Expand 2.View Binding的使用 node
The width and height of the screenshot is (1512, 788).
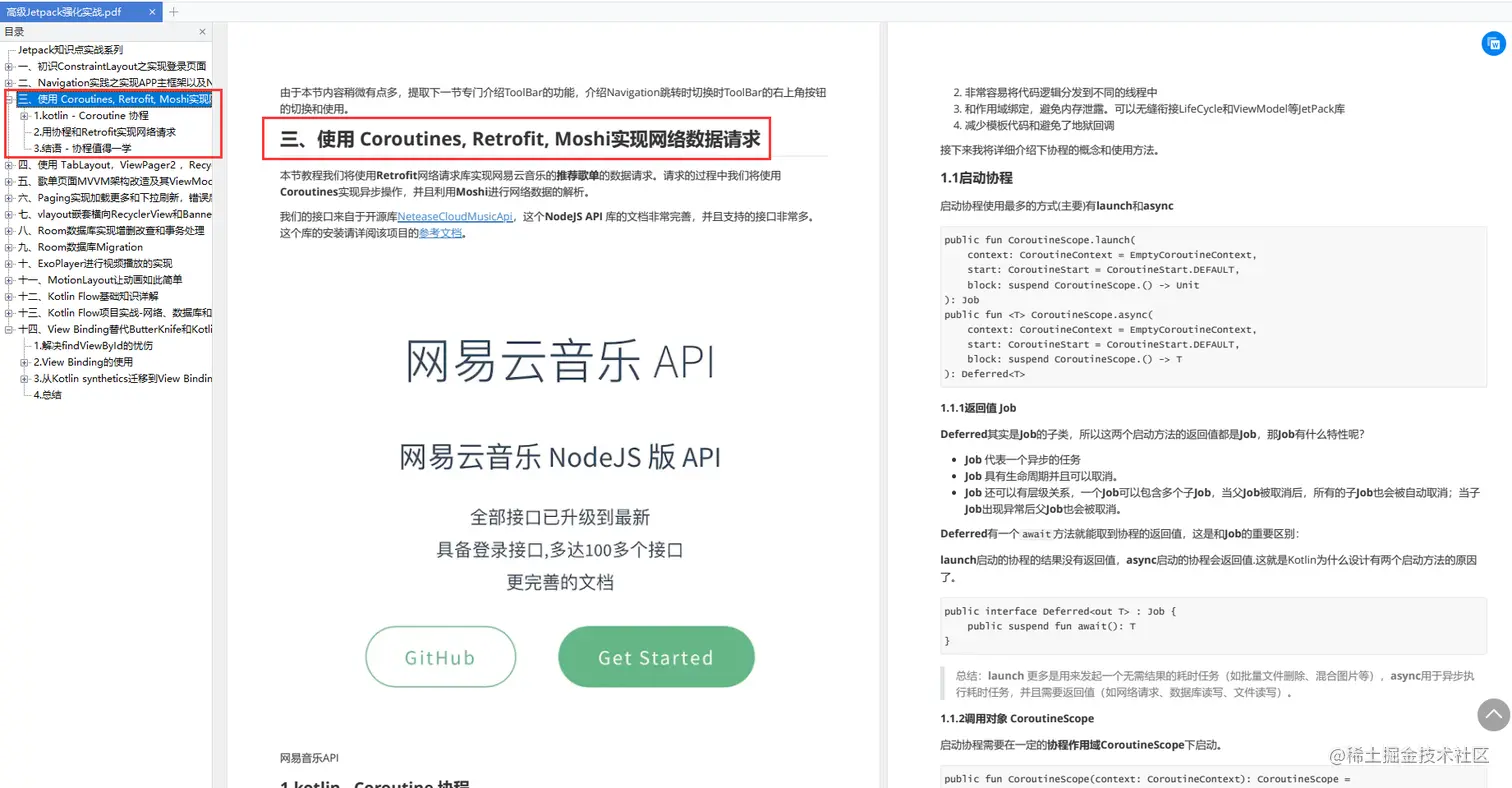[x=25, y=362]
